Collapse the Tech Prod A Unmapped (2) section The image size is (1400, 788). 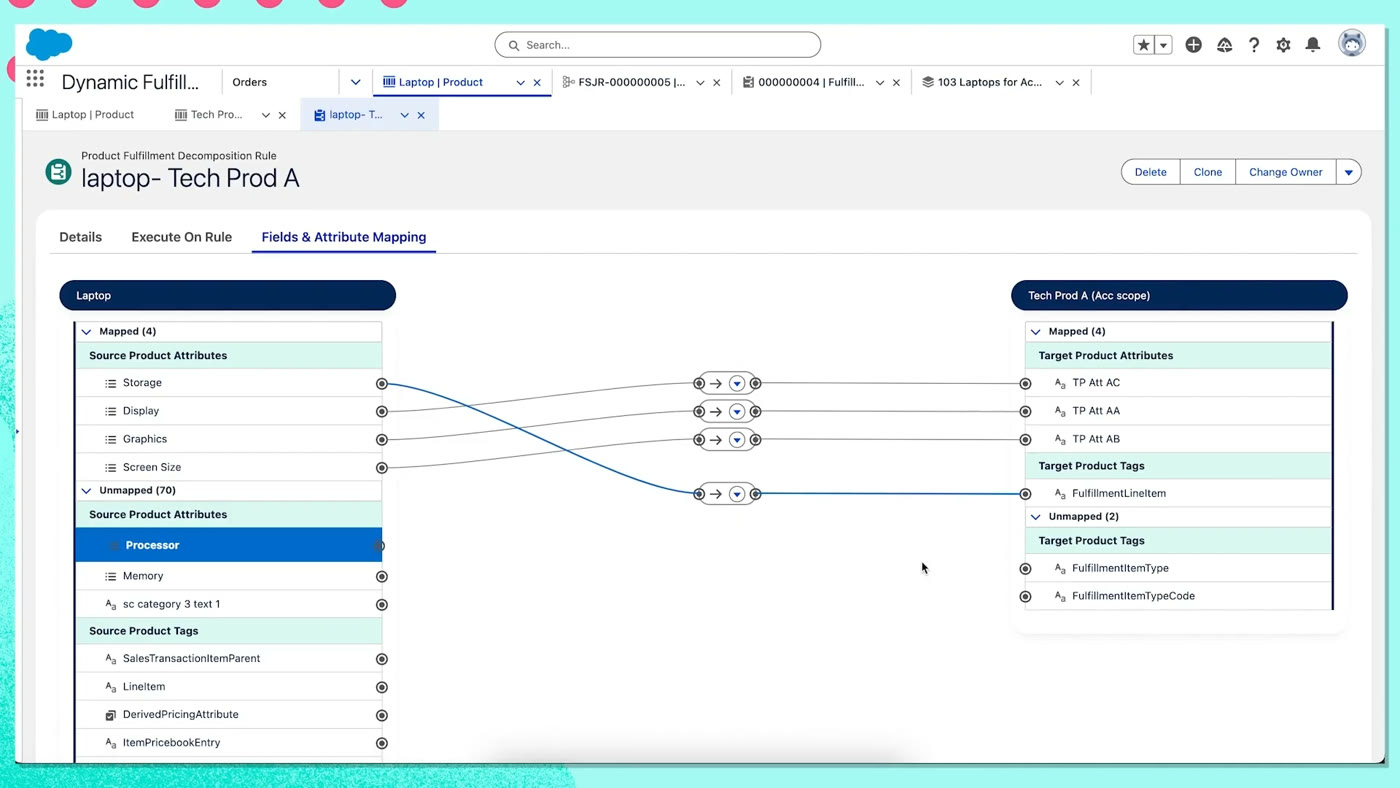(1035, 517)
